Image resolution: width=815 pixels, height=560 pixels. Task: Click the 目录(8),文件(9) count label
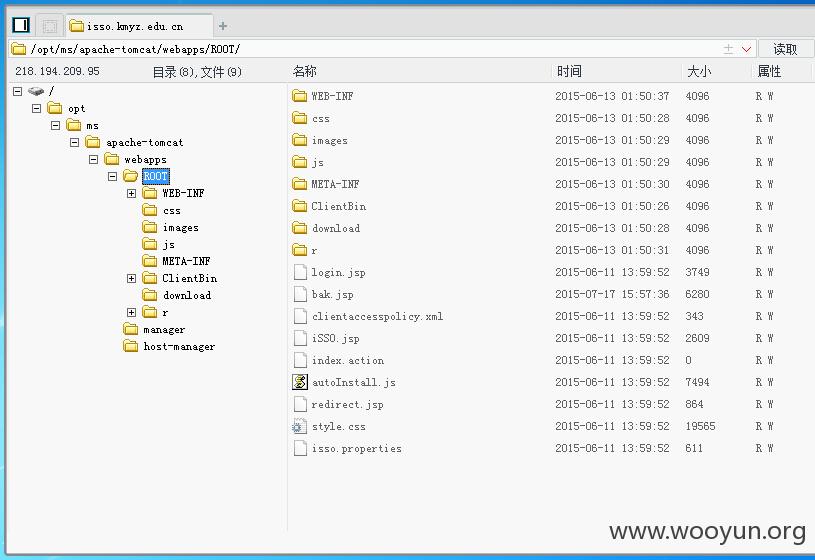click(x=197, y=72)
